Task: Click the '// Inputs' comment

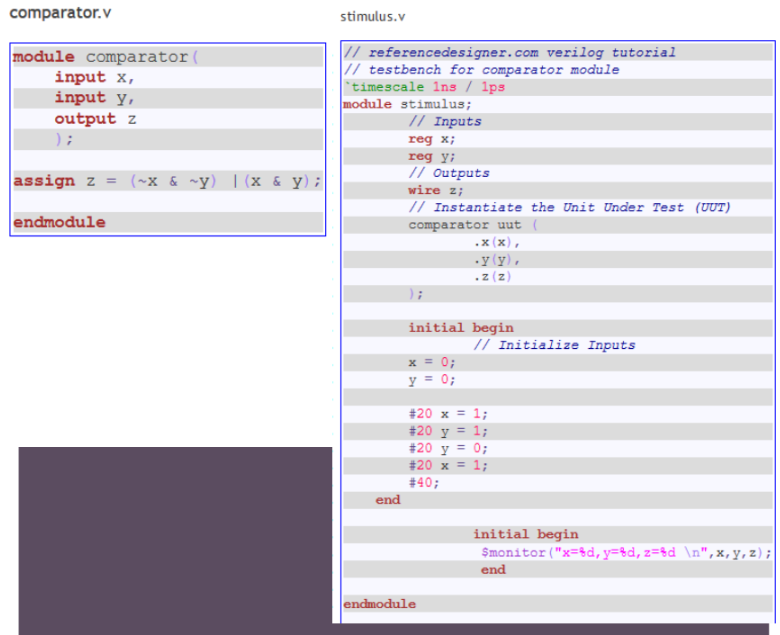Action: 445,121
